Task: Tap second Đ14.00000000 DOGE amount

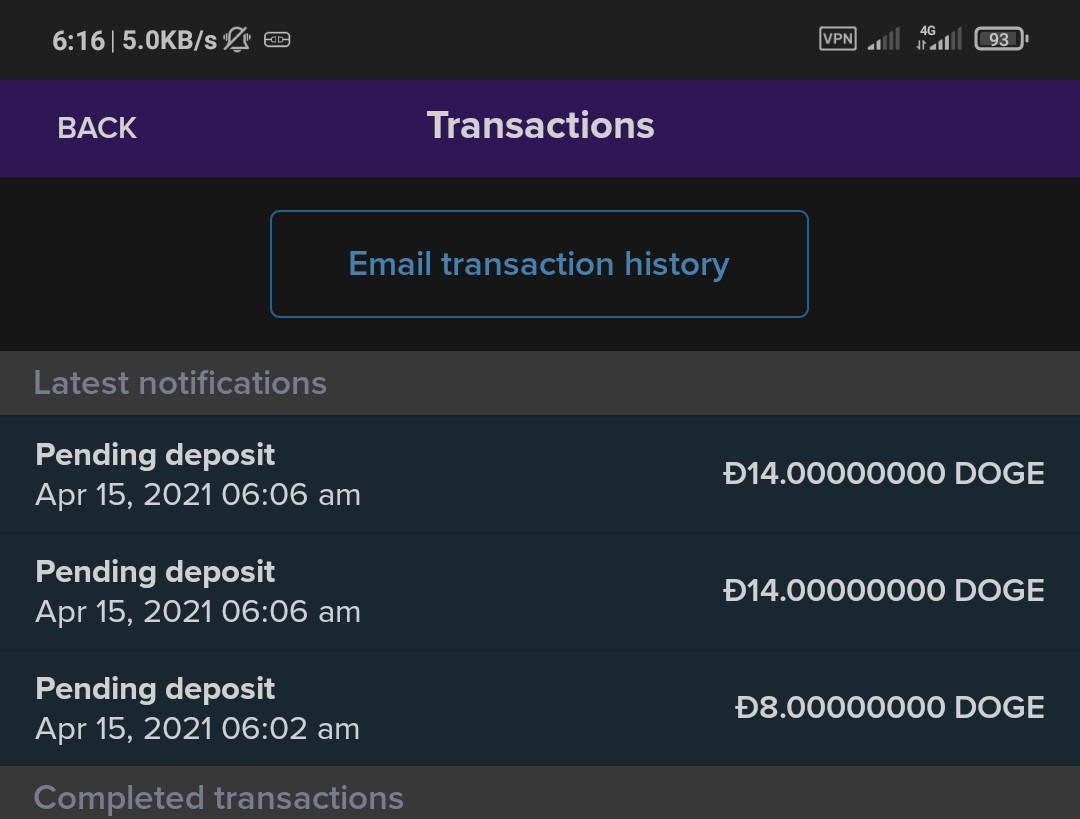Action: [884, 590]
